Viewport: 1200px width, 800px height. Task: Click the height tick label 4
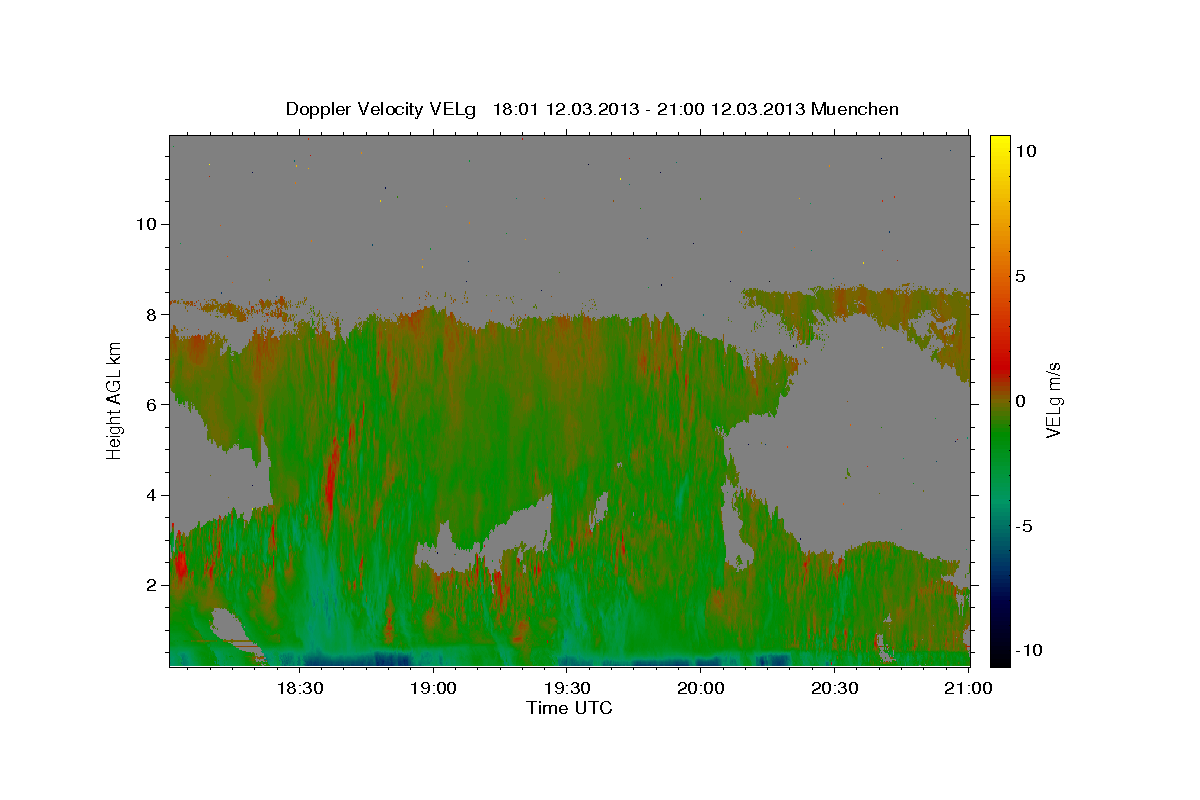pyautogui.click(x=150, y=495)
